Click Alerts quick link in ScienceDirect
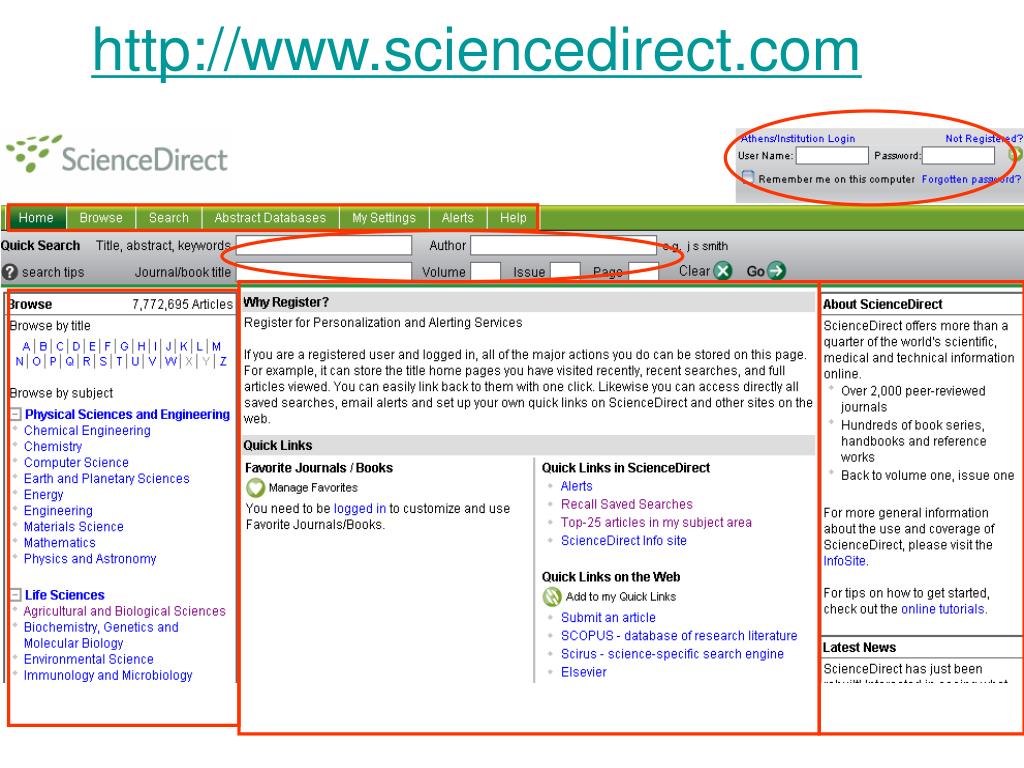1024x768 pixels. 577,486
